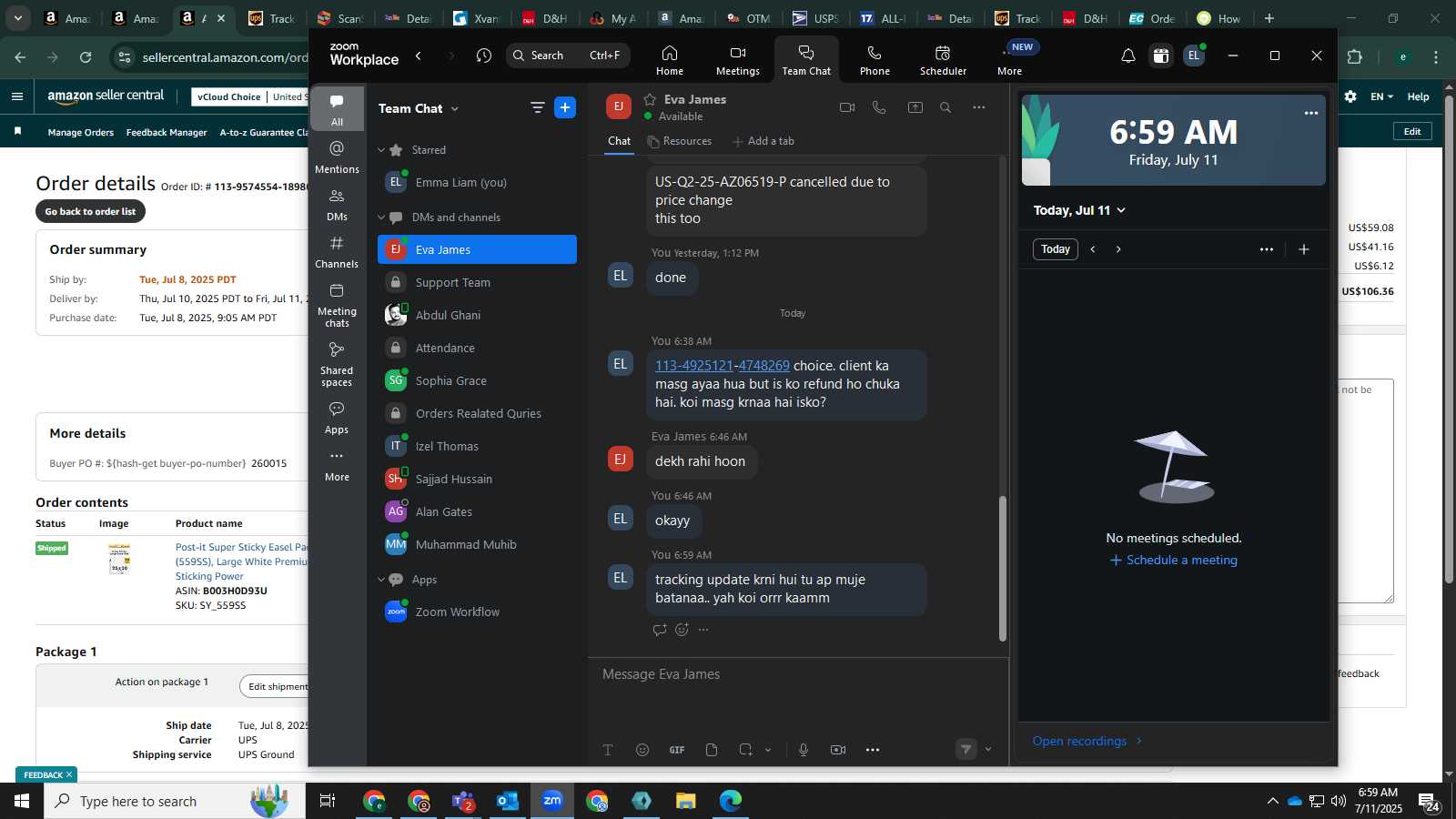Click the text formatting icon in composer

pos(608,750)
